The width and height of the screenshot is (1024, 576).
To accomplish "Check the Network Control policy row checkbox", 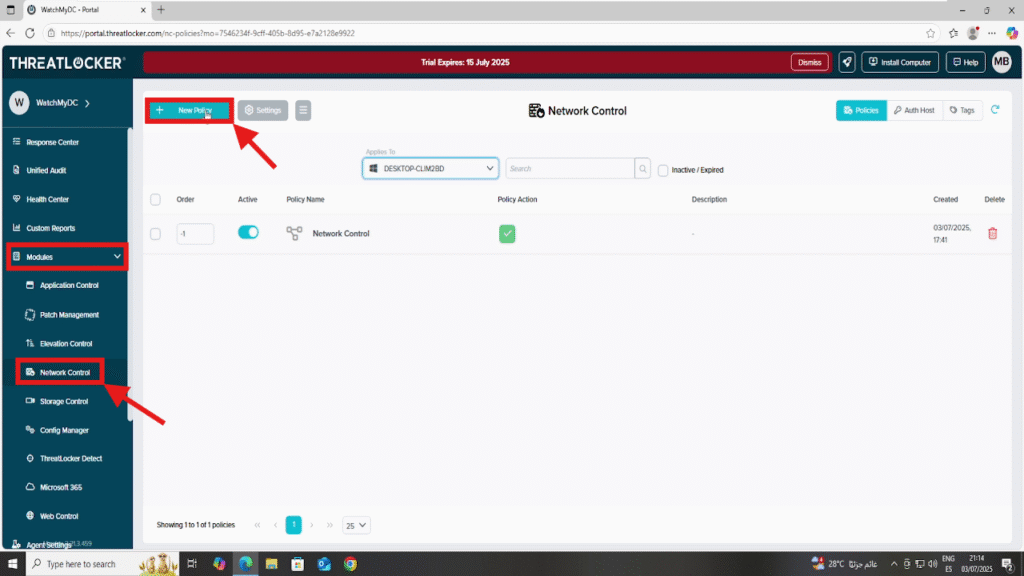I will (x=155, y=233).
